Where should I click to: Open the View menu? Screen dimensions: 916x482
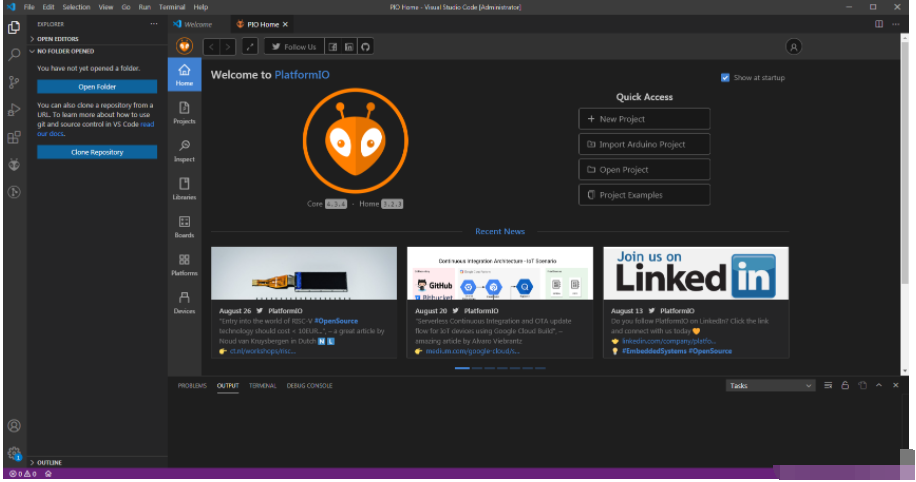tap(106, 7)
